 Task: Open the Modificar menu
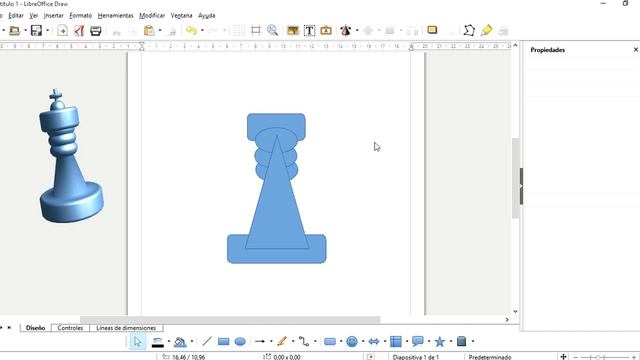tap(152, 16)
